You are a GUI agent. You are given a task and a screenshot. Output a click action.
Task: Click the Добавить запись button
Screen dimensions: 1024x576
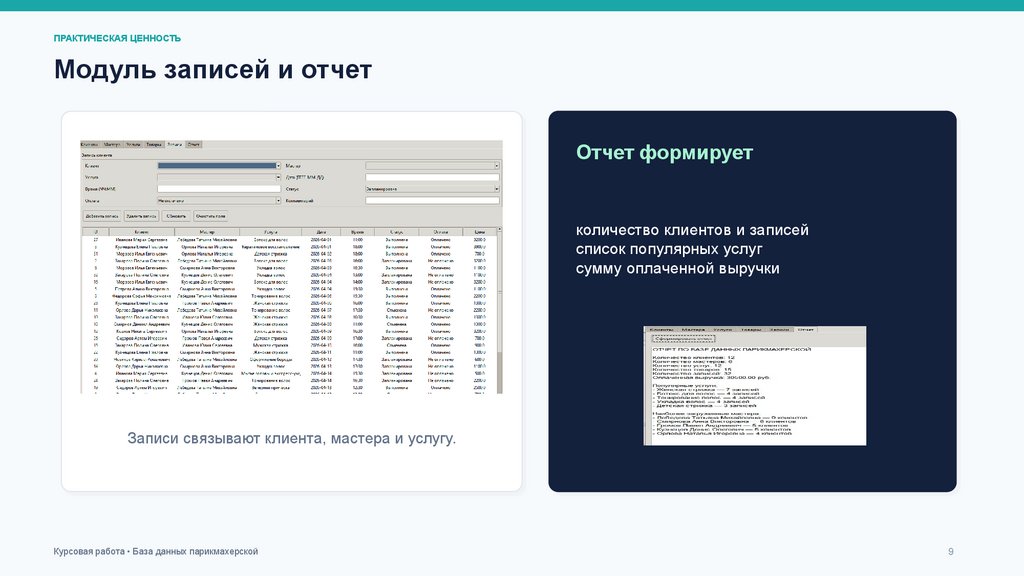coord(102,216)
